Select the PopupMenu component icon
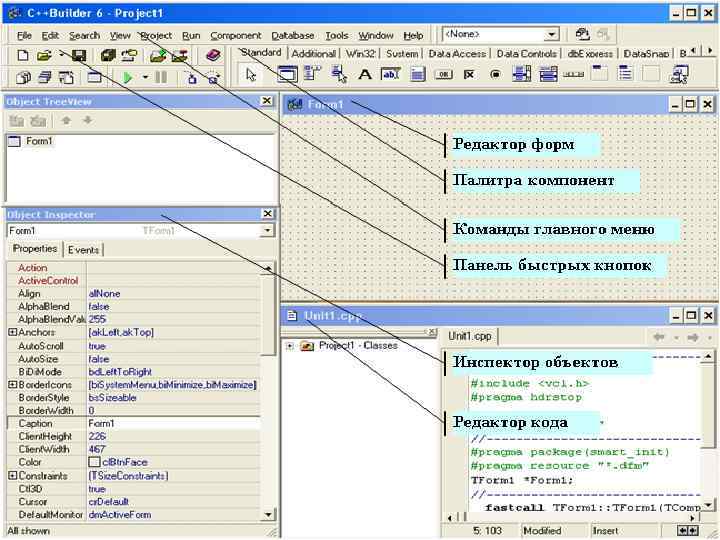The image size is (720, 540). pyautogui.click(x=339, y=74)
